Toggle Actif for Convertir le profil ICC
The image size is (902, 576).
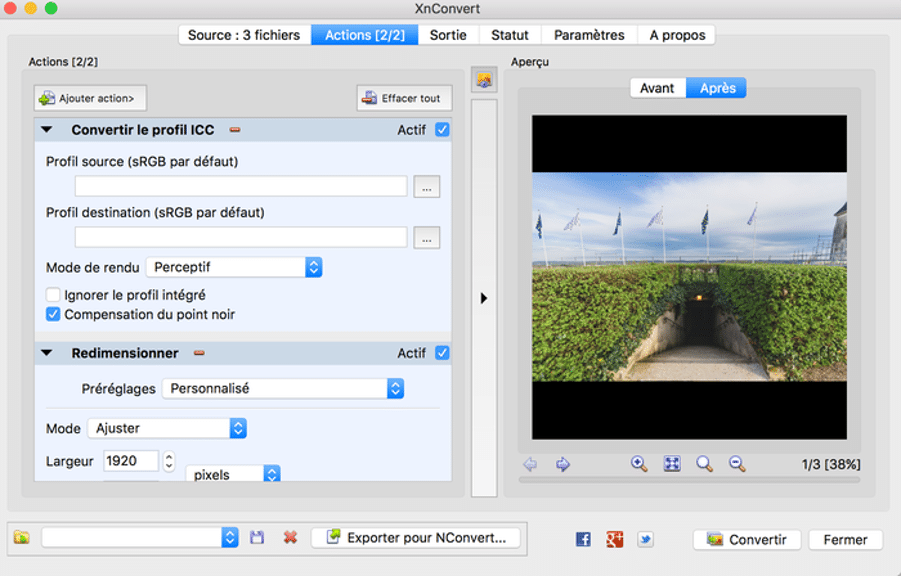(442, 130)
